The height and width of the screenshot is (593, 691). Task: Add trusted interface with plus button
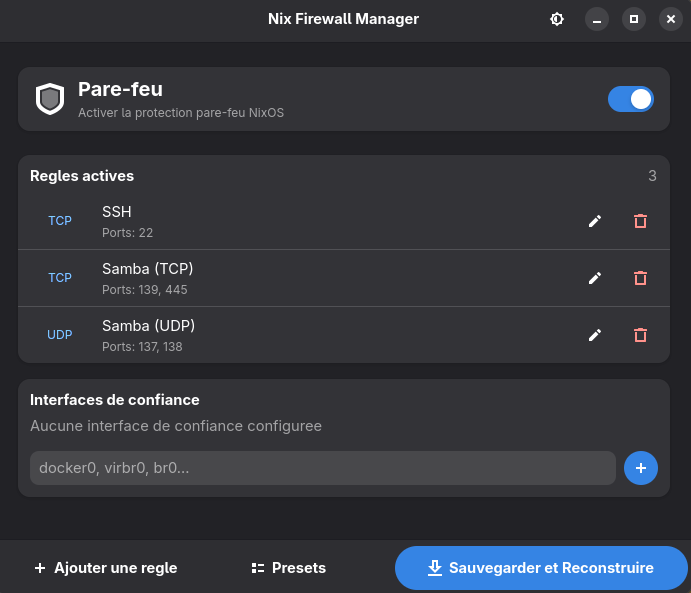pos(641,468)
